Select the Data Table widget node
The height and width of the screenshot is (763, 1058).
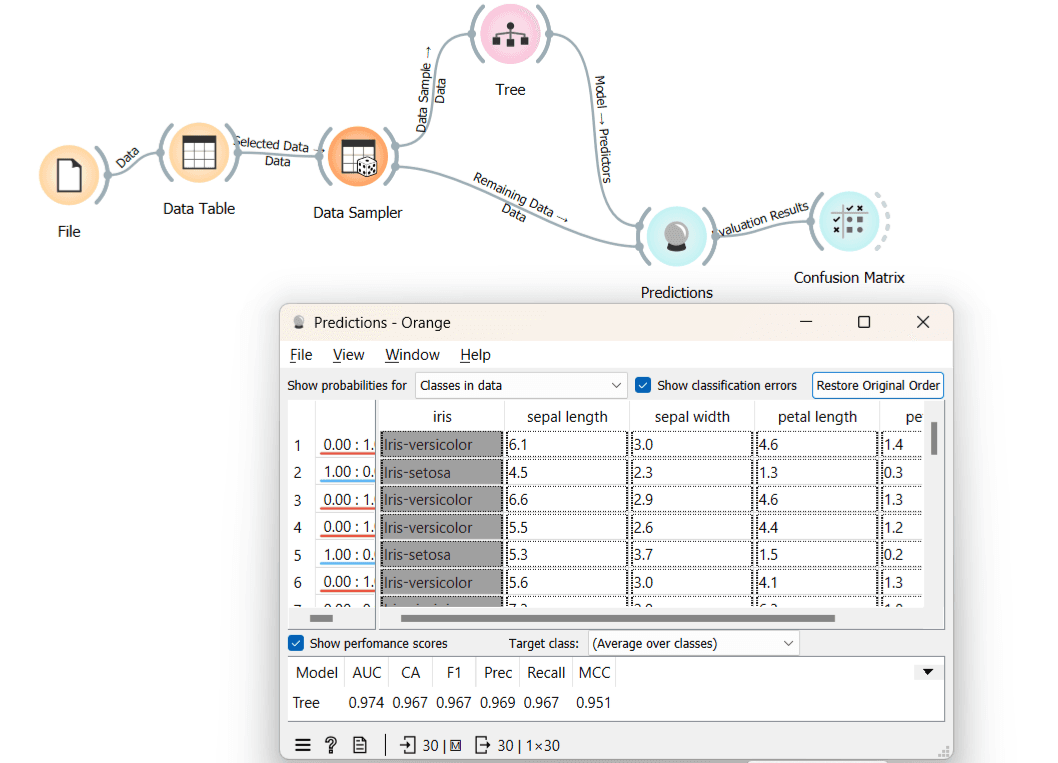point(198,152)
